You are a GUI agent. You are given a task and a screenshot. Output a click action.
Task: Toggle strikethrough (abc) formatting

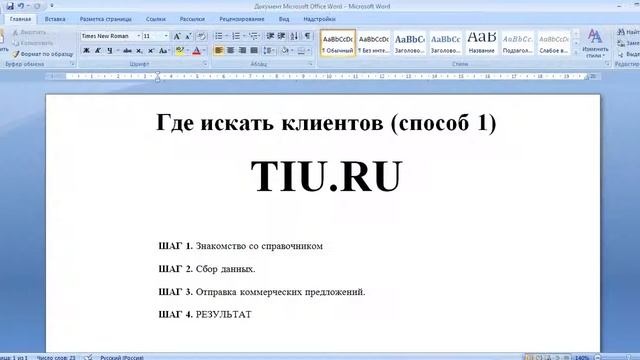[127, 51]
